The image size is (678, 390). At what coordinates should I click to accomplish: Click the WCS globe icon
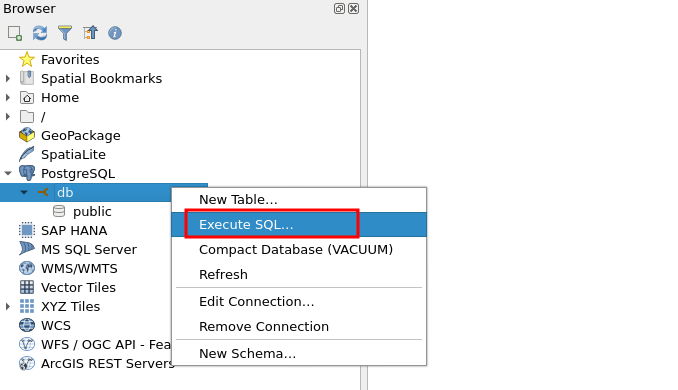pyautogui.click(x=27, y=325)
